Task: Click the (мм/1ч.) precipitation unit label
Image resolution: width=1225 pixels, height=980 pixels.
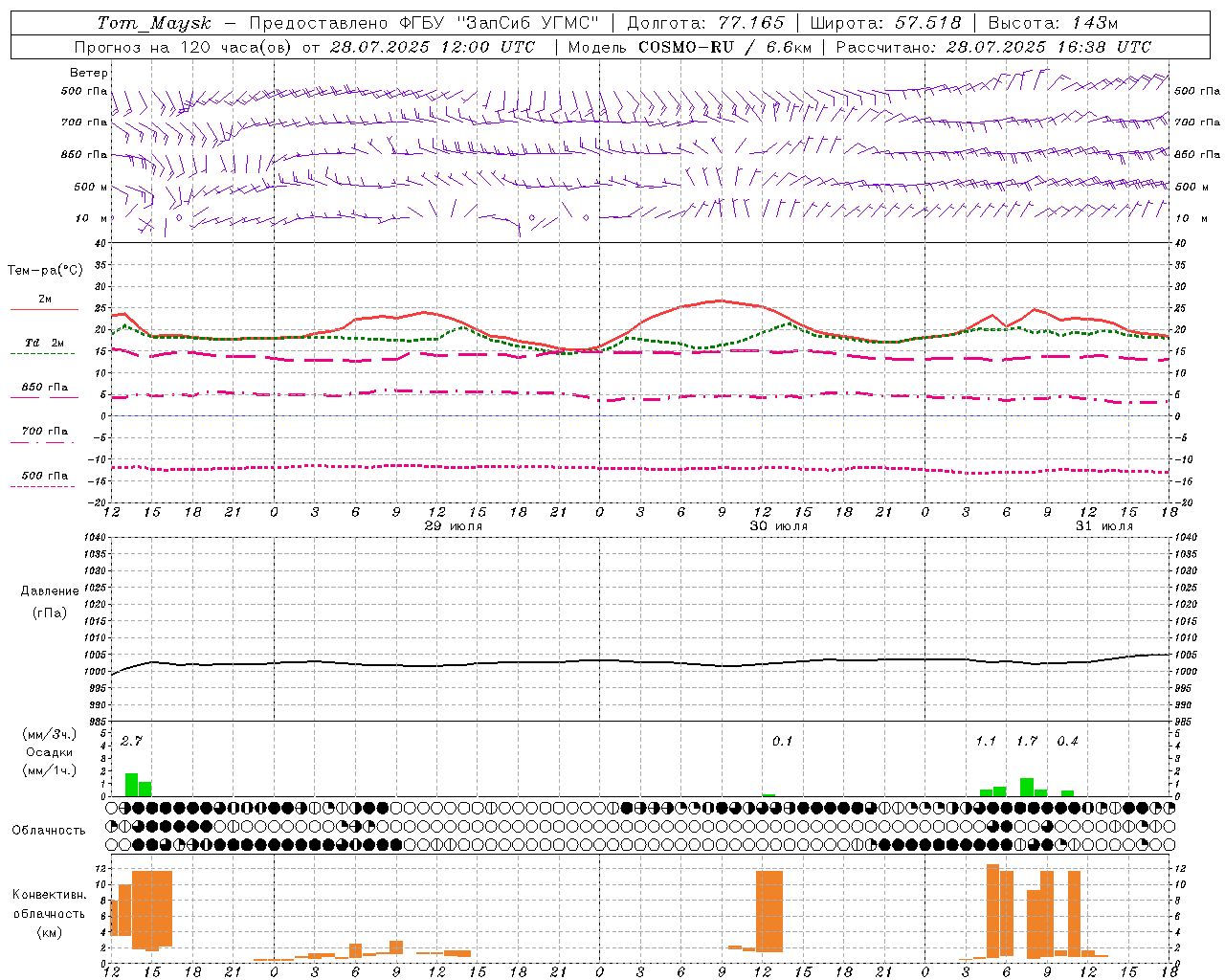Action: coord(50,770)
